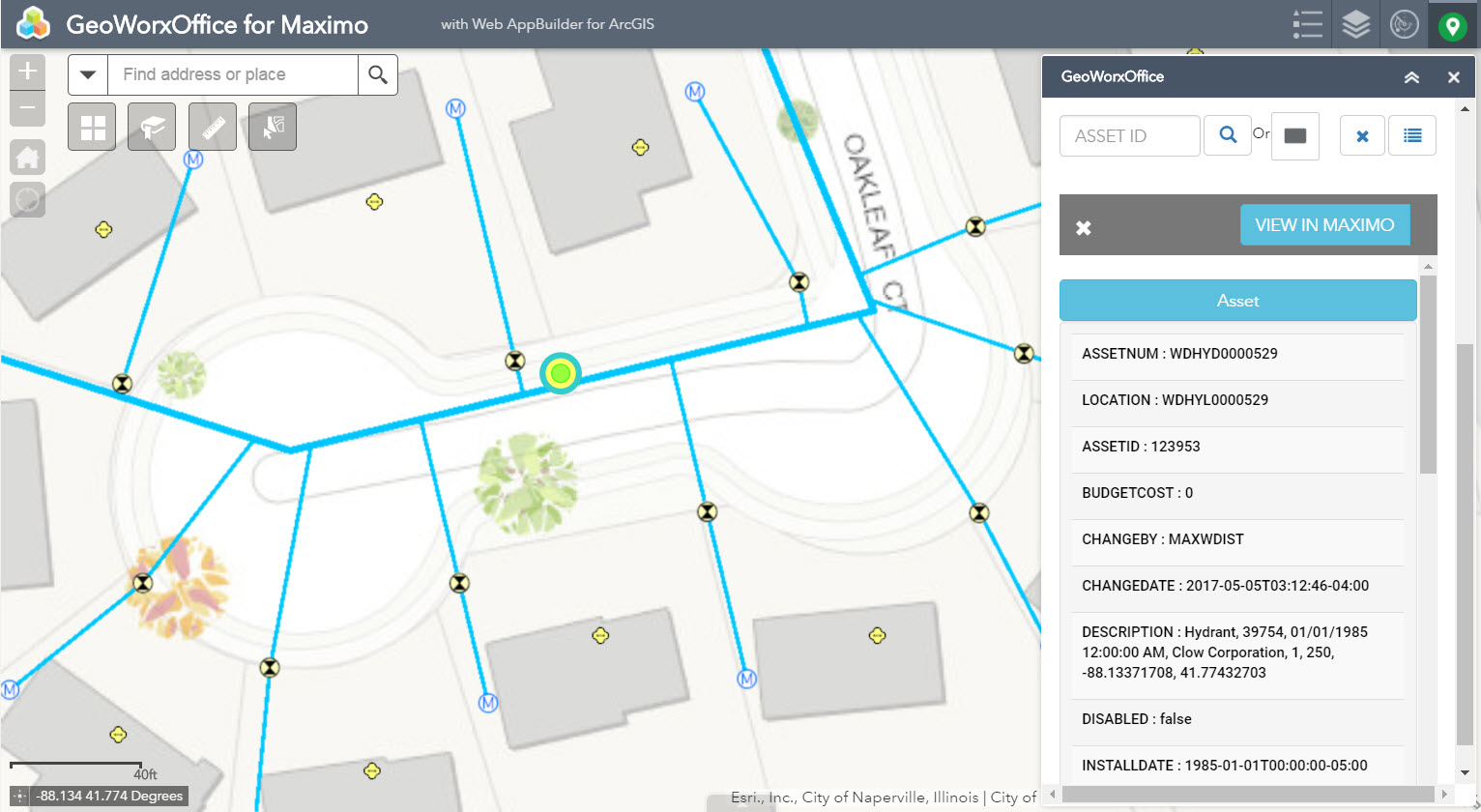Viewport: 1481px width, 812px height.
Task: Zoom in on the map
Action: click(27, 71)
